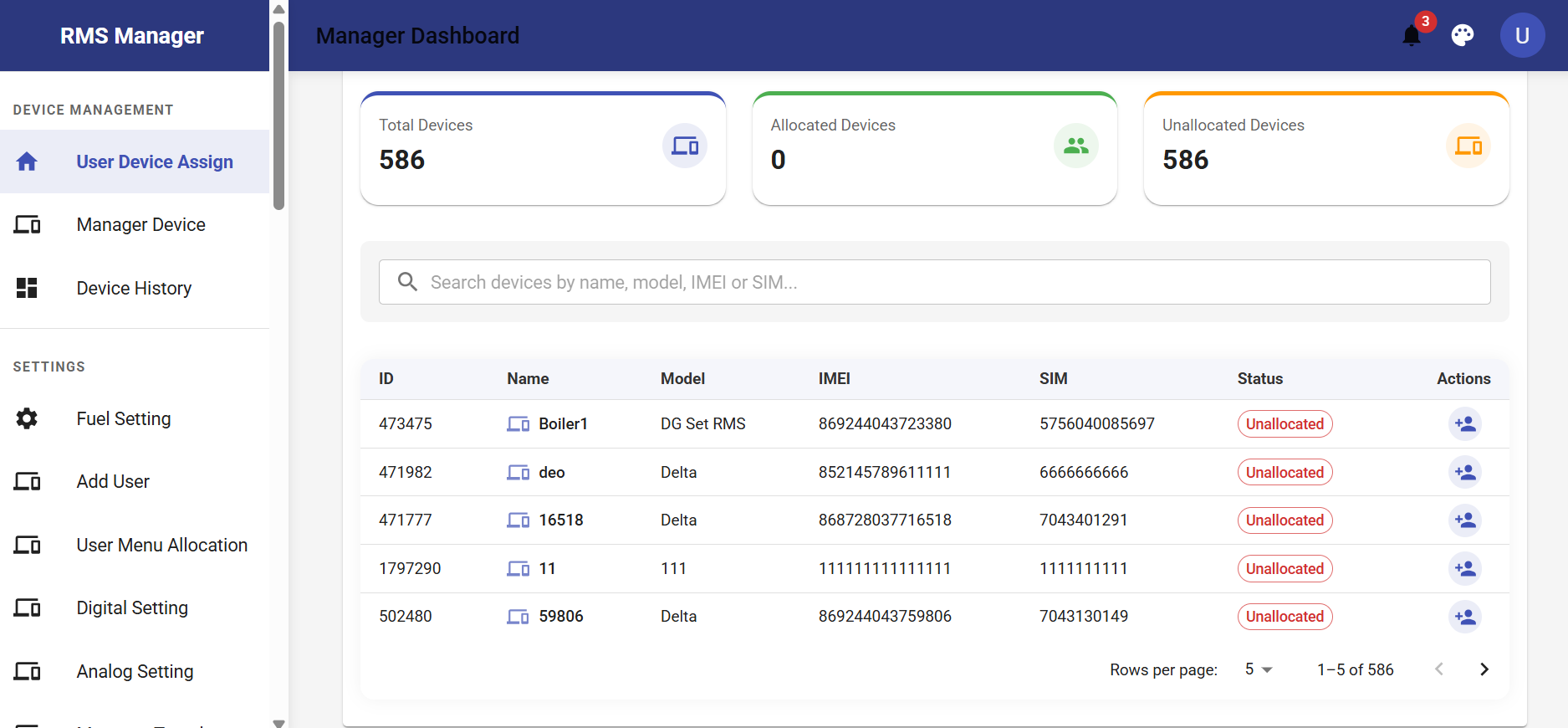Click the ID column header

pos(386,379)
